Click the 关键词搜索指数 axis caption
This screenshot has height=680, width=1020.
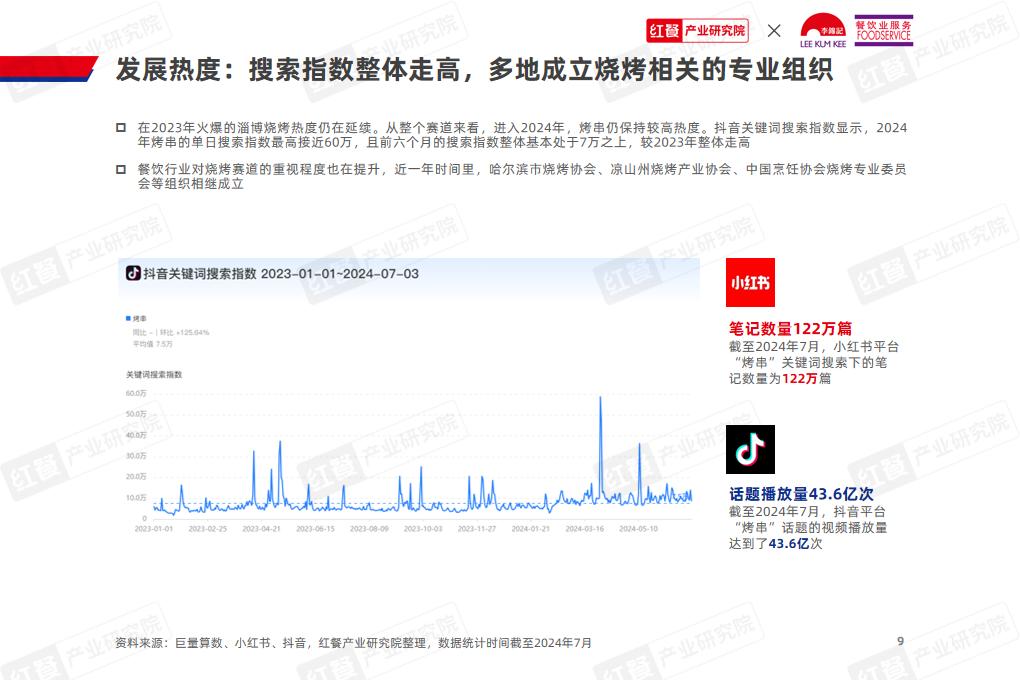coord(154,375)
